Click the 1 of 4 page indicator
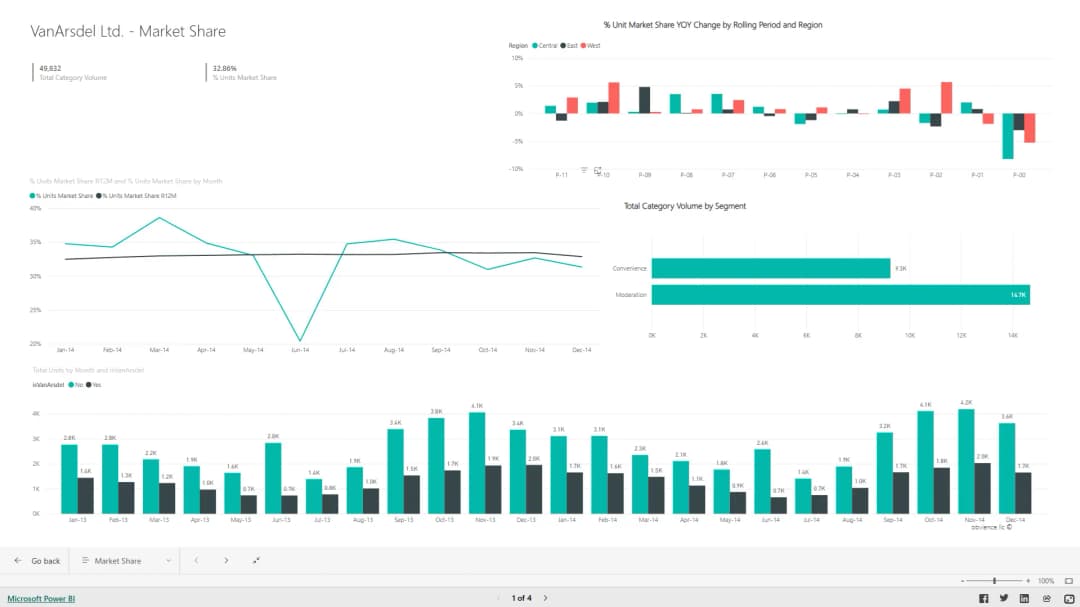The width and height of the screenshot is (1080, 607). 521,598
